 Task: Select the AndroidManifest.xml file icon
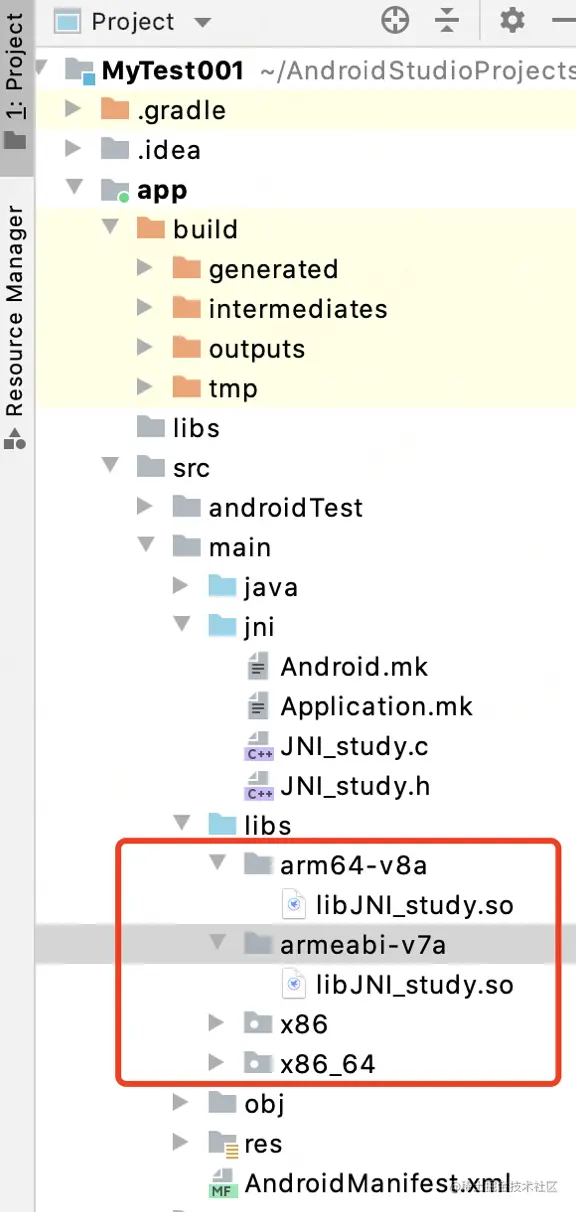(223, 1184)
